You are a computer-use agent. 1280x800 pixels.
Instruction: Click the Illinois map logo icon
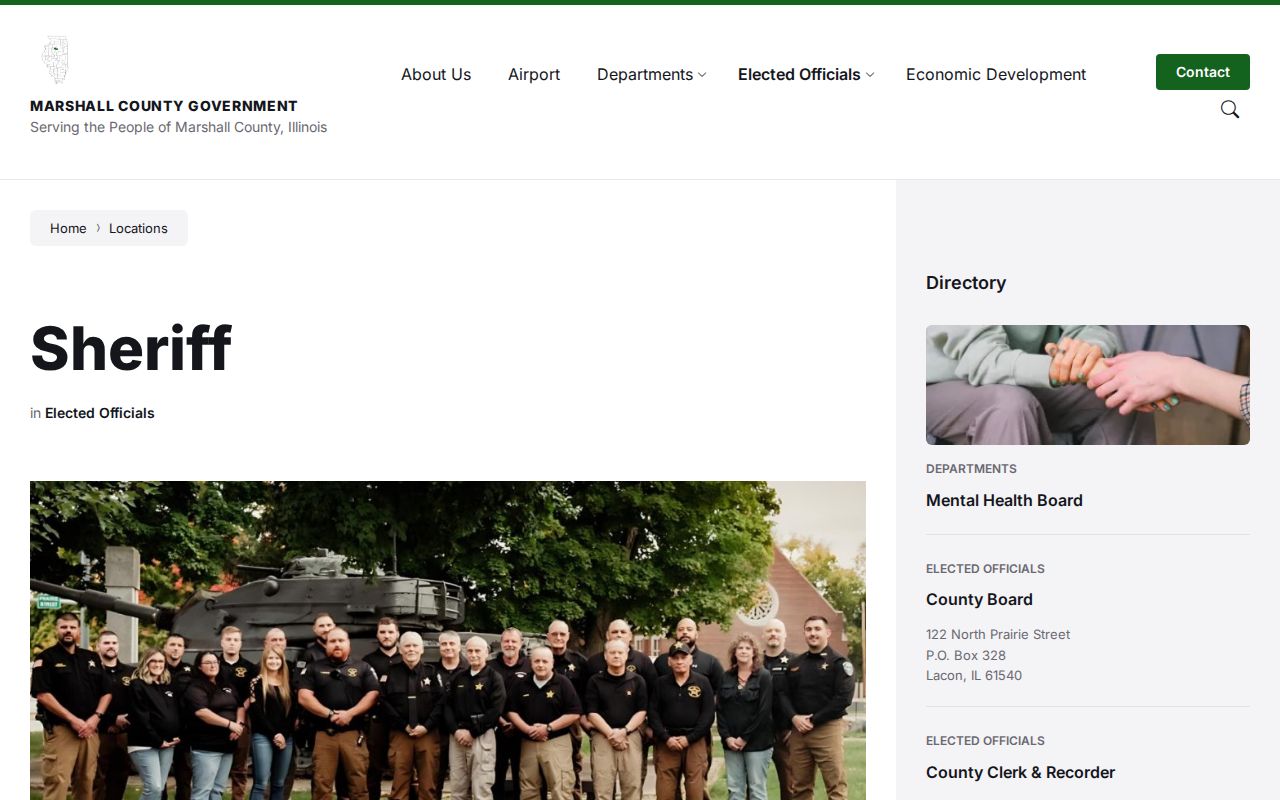(55, 60)
